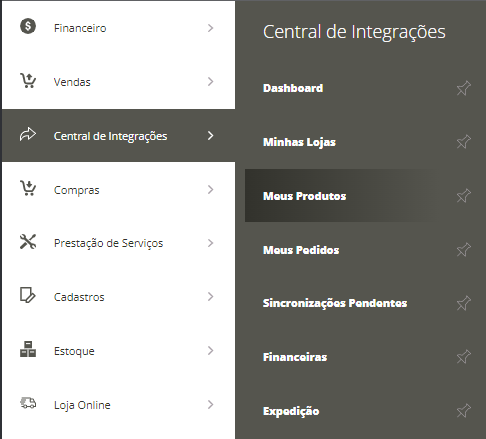Expand the Financeiro submenu chevron

click(210, 28)
